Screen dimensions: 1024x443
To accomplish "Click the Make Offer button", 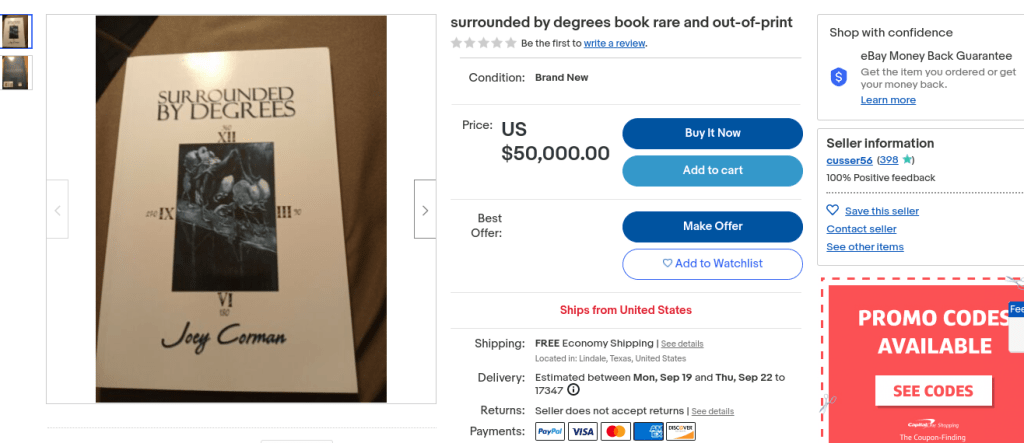I will [x=712, y=227].
